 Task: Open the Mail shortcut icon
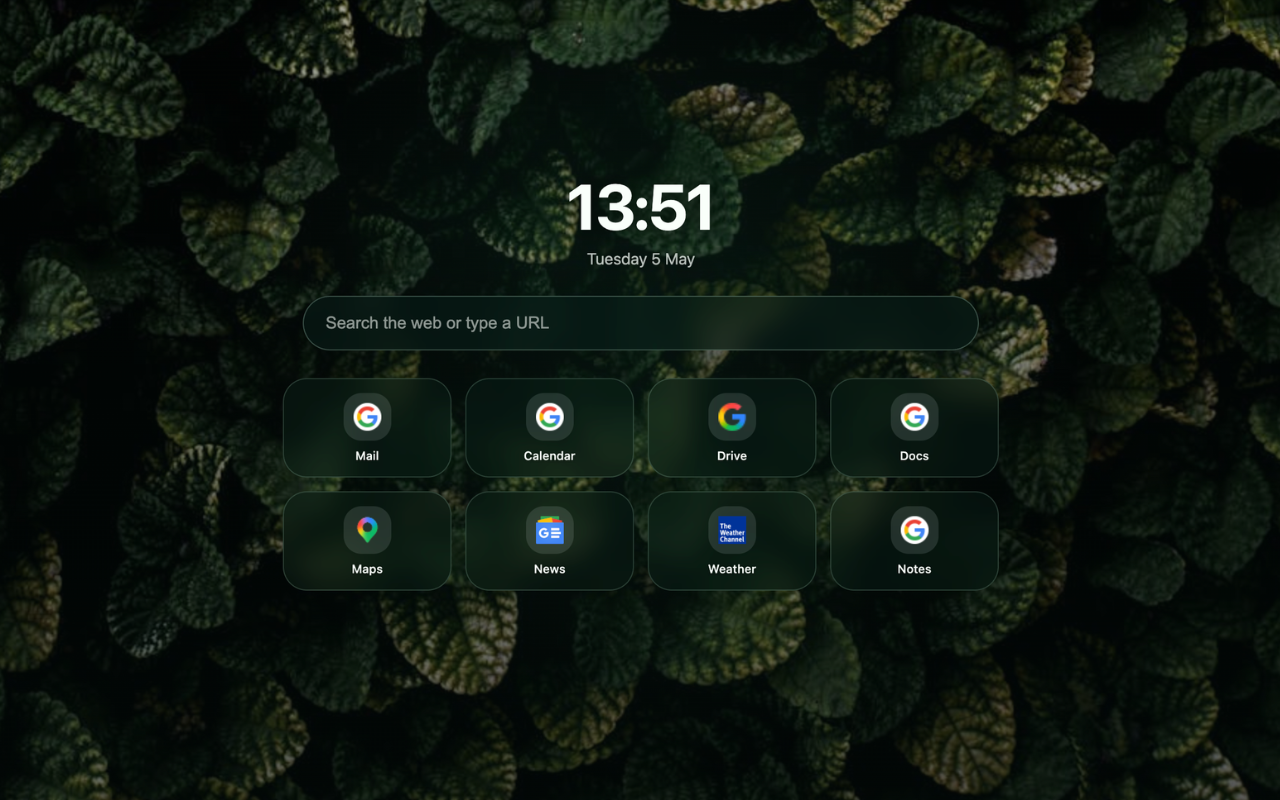point(367,417)
